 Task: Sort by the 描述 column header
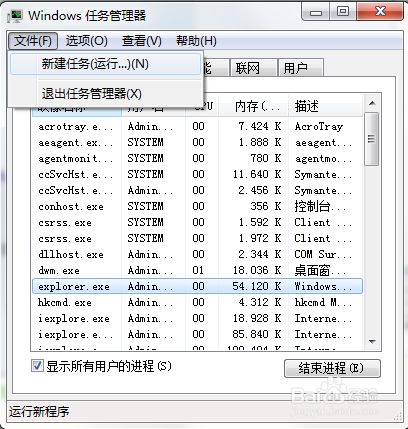[x=325, y=106]
